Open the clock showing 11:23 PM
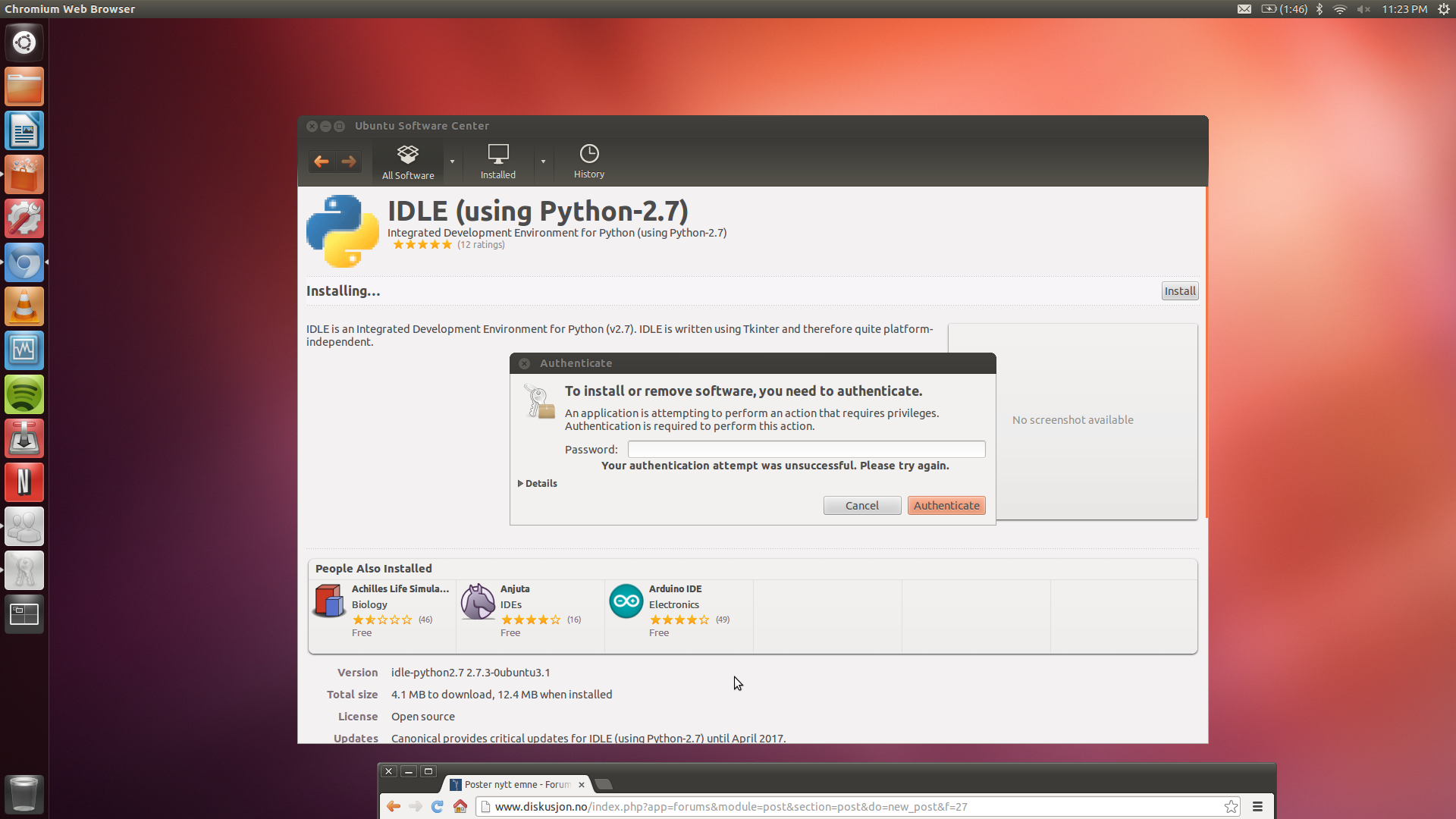The width and height of the screenshot is (1456, 819). tap(1404, 9)
